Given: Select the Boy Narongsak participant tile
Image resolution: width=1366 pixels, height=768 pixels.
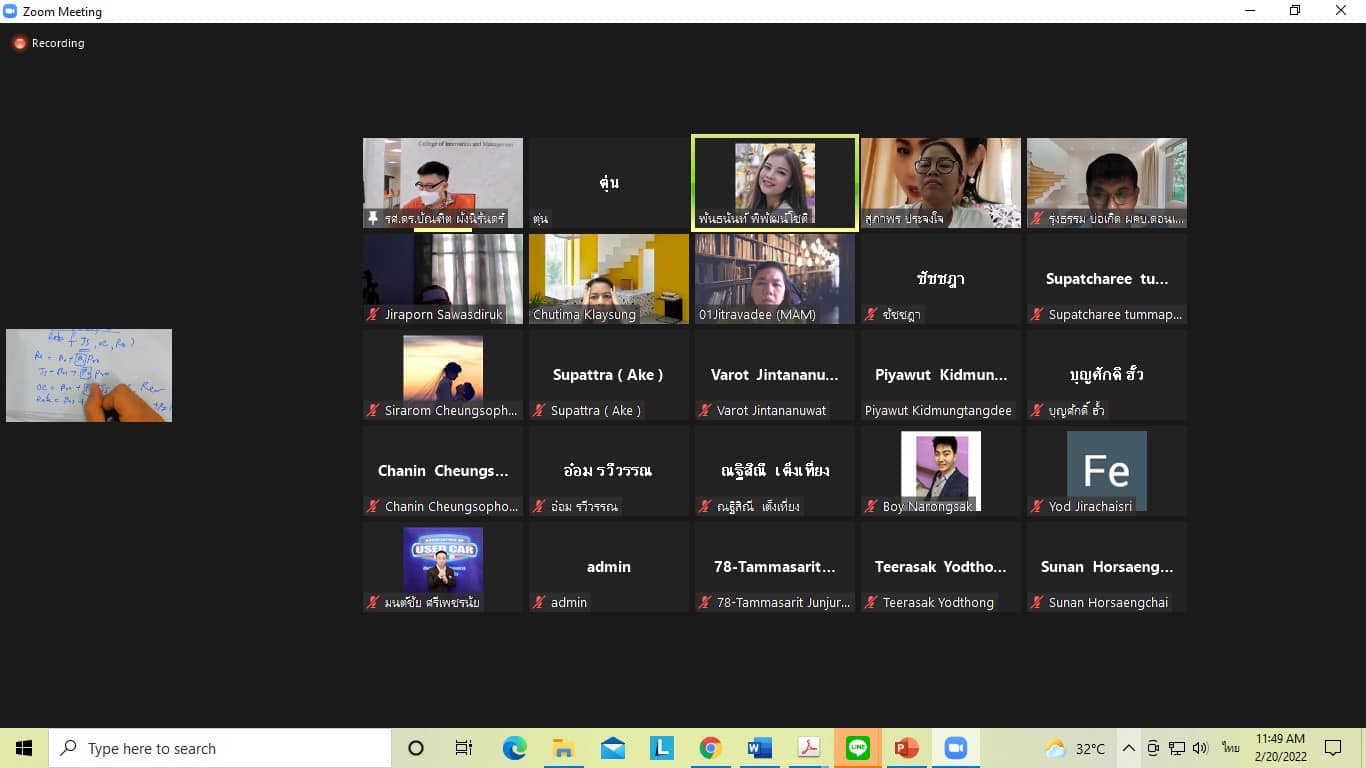Looking at the screenshot, I should click(x=941, y=470).
